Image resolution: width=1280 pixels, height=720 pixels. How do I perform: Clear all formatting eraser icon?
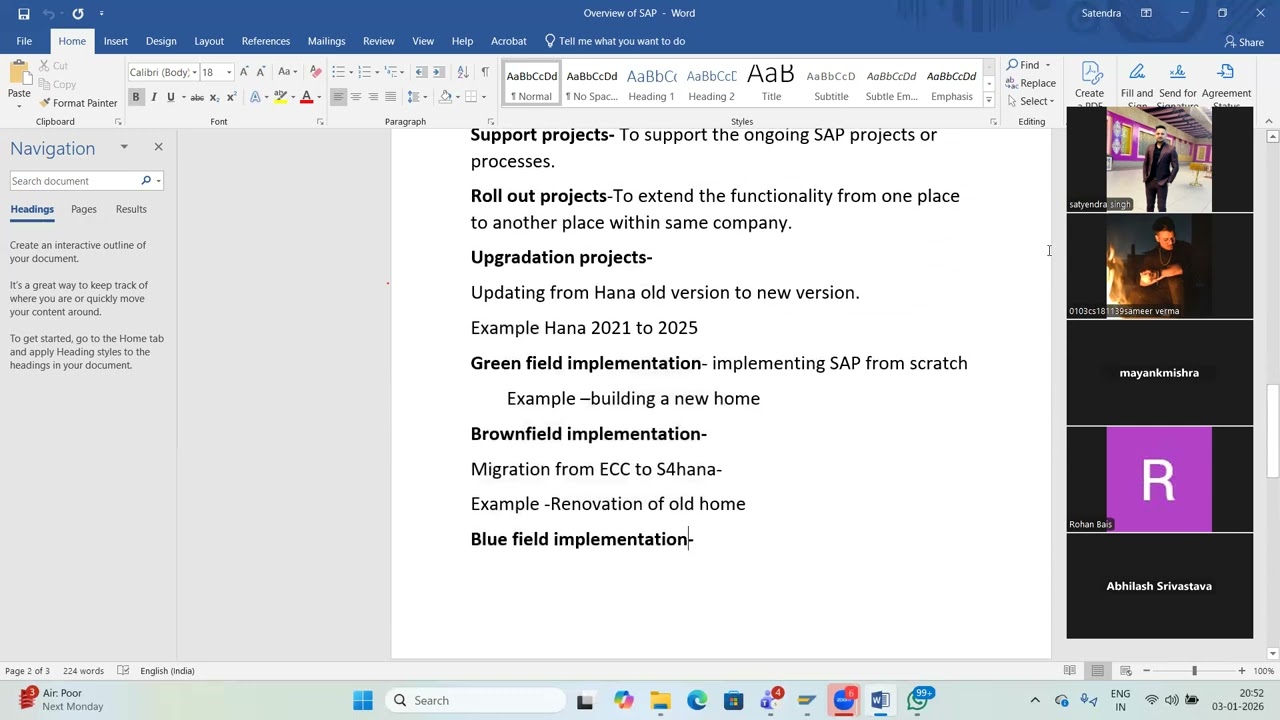[x=316, y=72]
